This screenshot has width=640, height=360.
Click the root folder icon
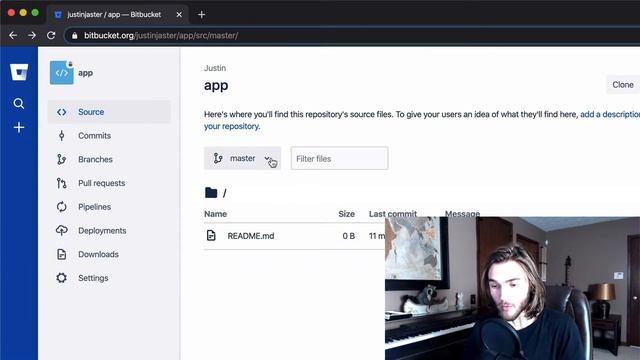click(211, 193)
